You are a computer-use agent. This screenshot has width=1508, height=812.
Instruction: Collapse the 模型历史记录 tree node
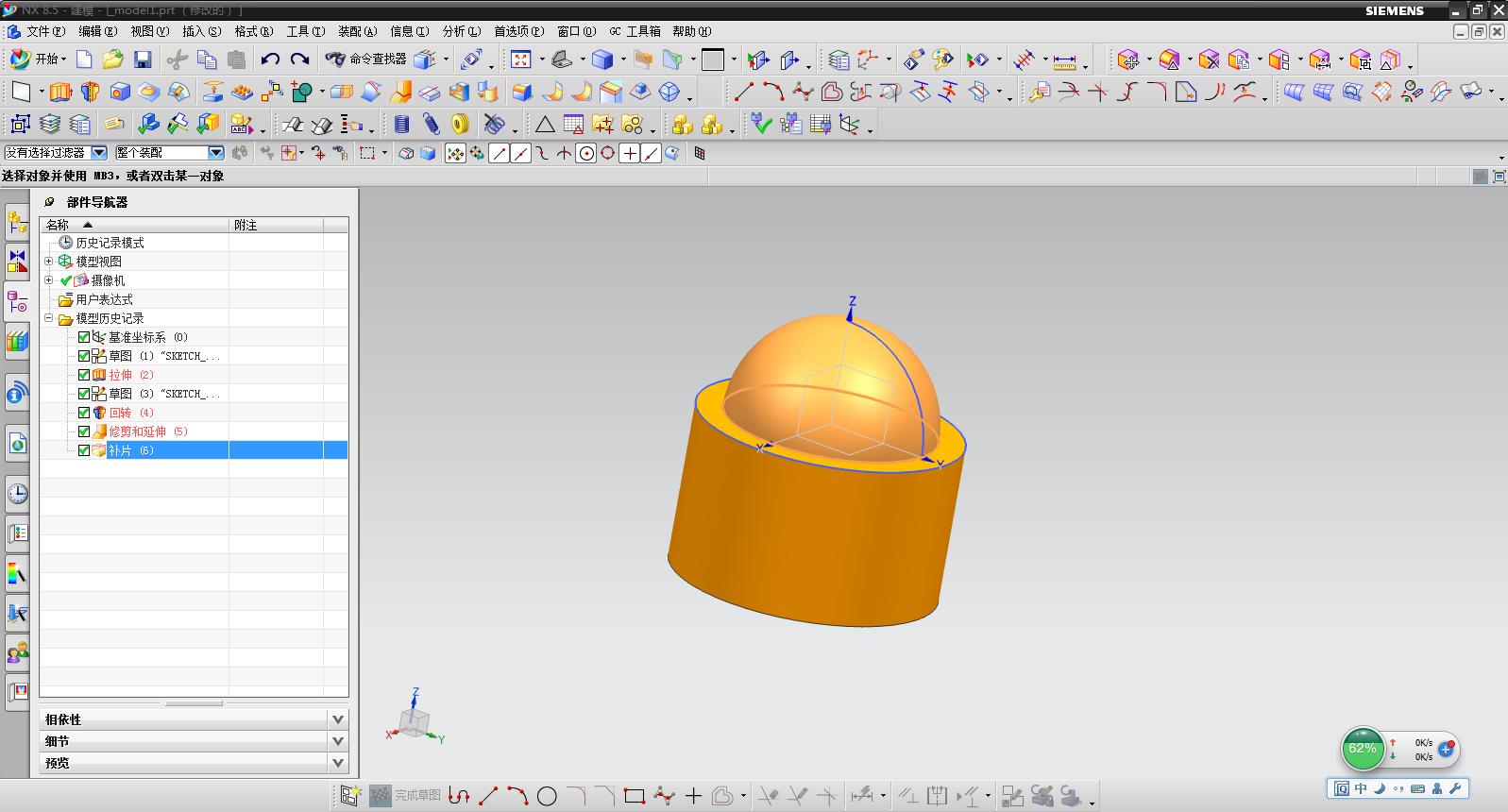pyautogui.click(x=49, y=318)
